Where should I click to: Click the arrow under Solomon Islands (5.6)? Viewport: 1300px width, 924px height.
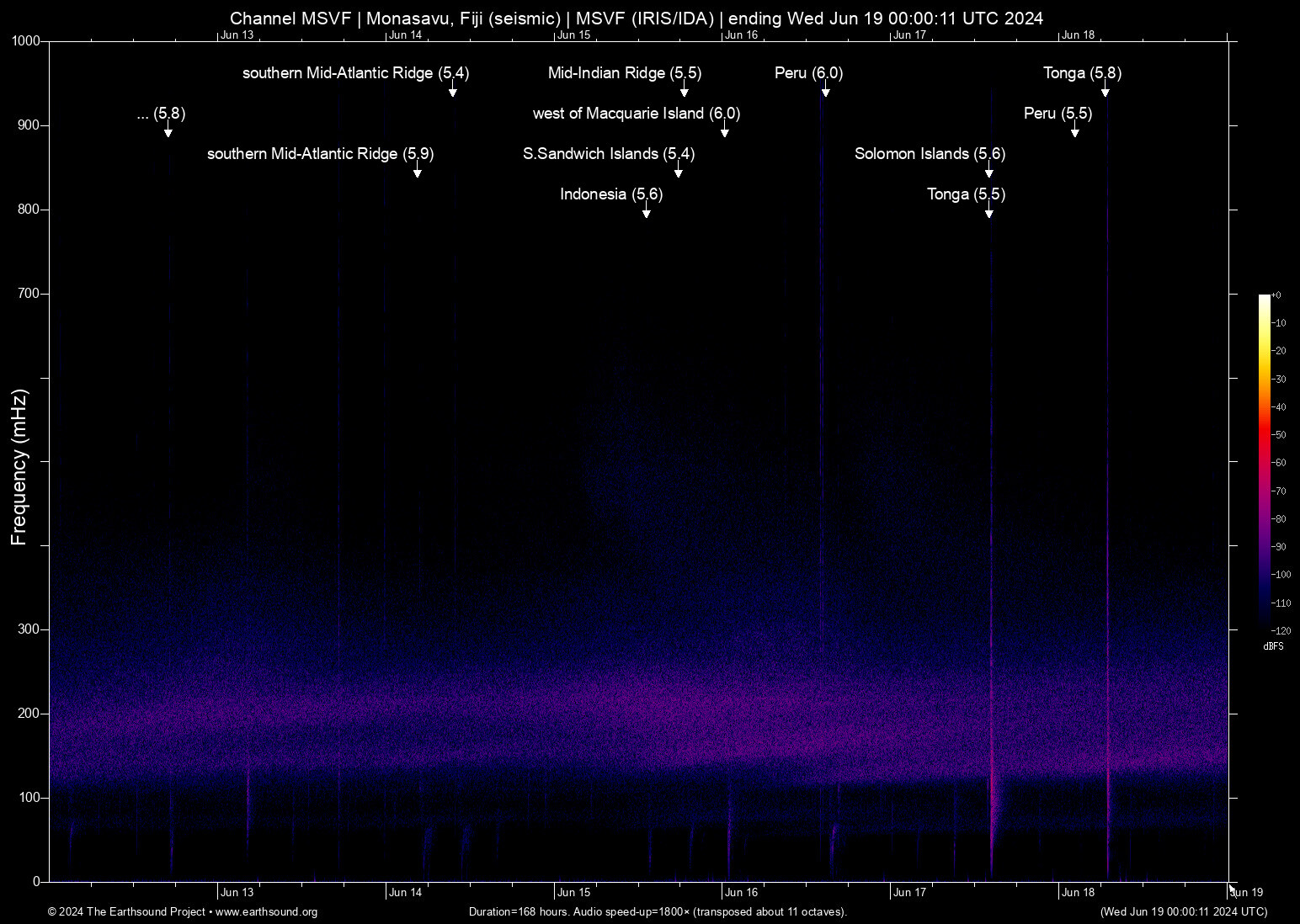tap(988, 172)
